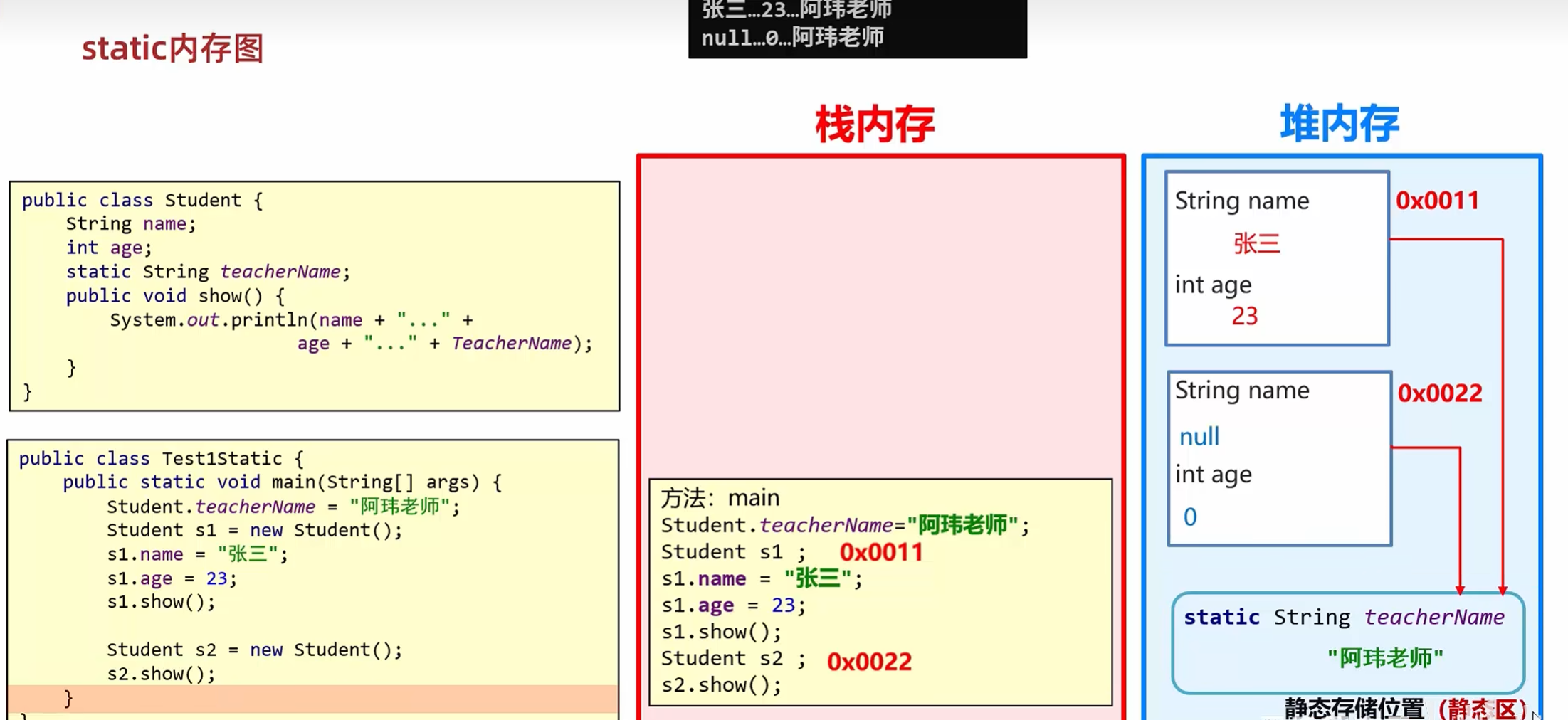The image size is (1568, 720).
Task: Click the 'public static void main(String[] args) {' line
Action: pyautogui.click(x=283, y=482)
